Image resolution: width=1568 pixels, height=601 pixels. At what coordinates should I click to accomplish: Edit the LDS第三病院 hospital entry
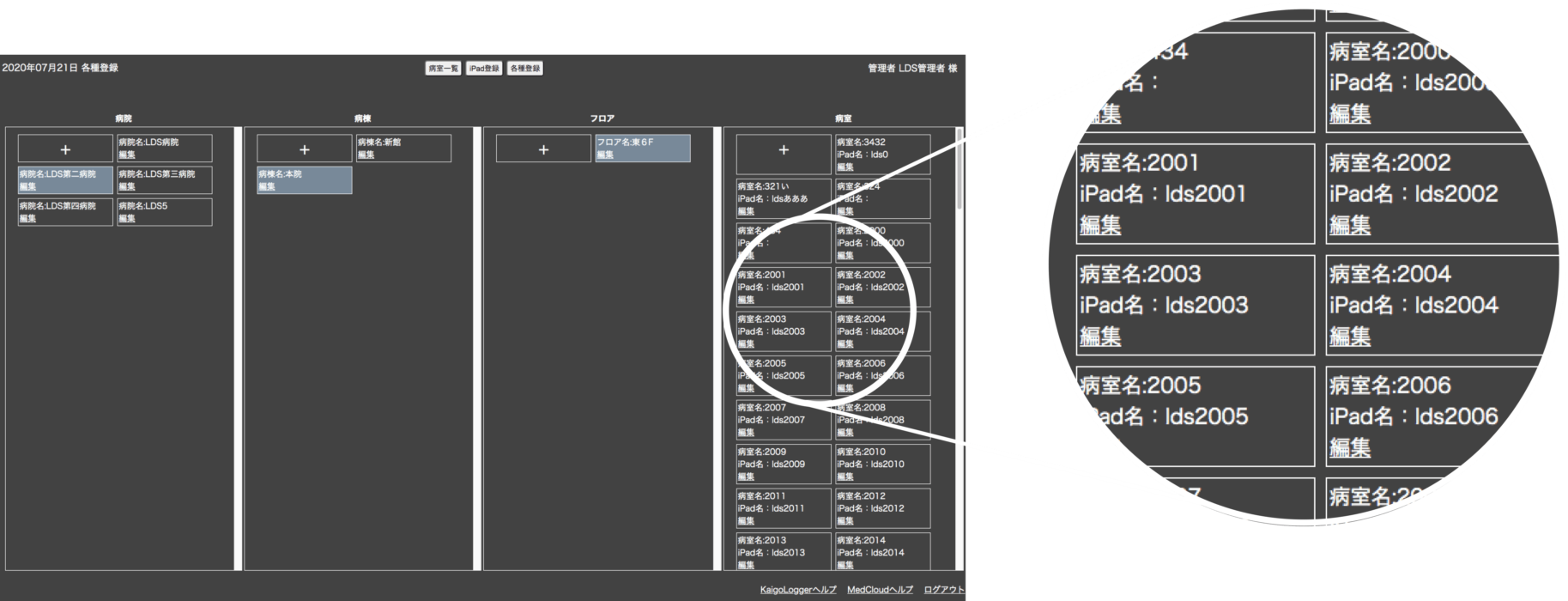click(x=126, y=186)
